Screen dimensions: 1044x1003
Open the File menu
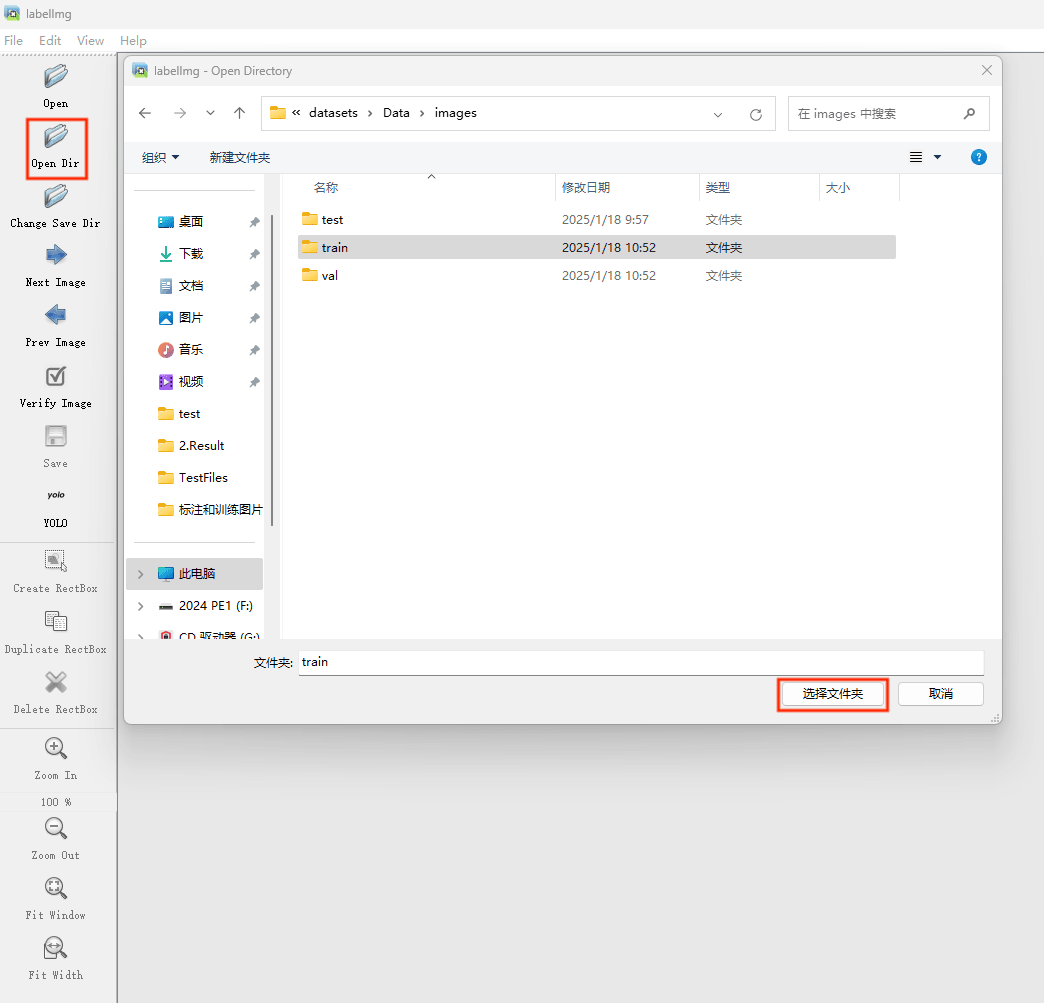point(13,41)
